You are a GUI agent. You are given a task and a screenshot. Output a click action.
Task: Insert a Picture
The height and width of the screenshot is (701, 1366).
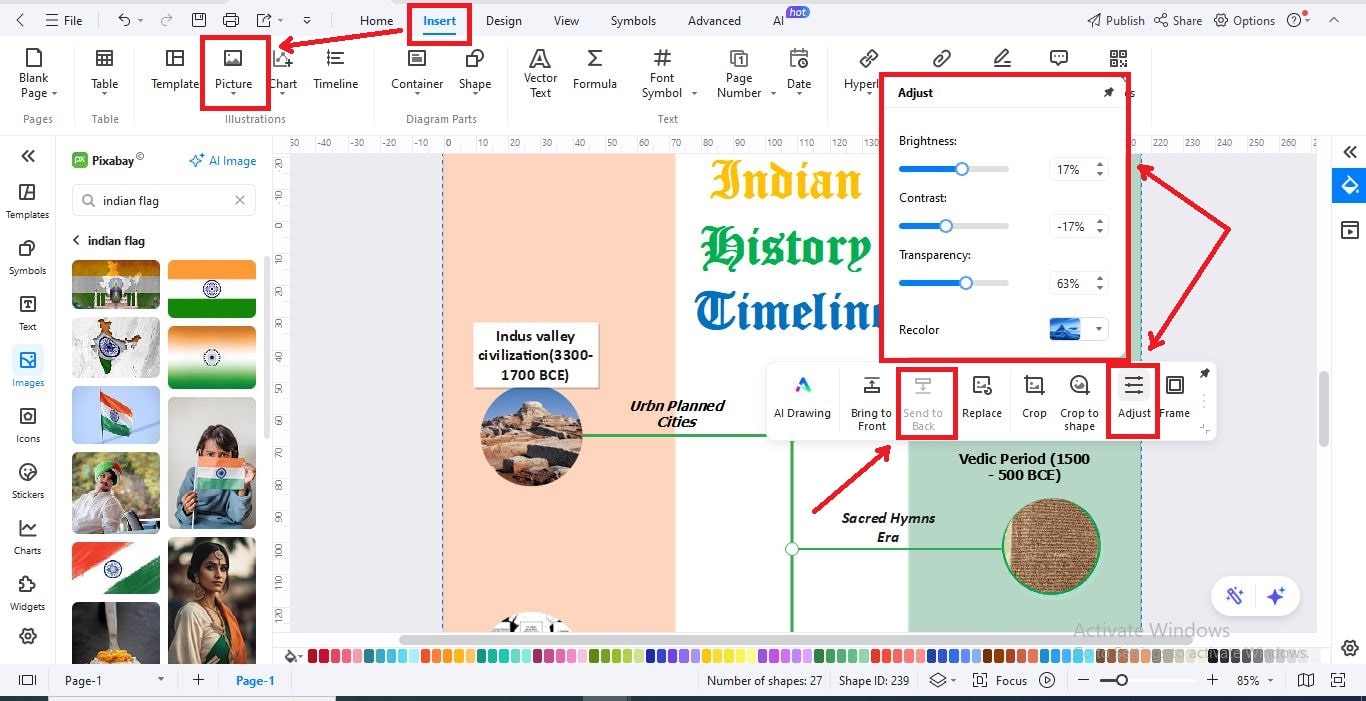click(233, 72)
